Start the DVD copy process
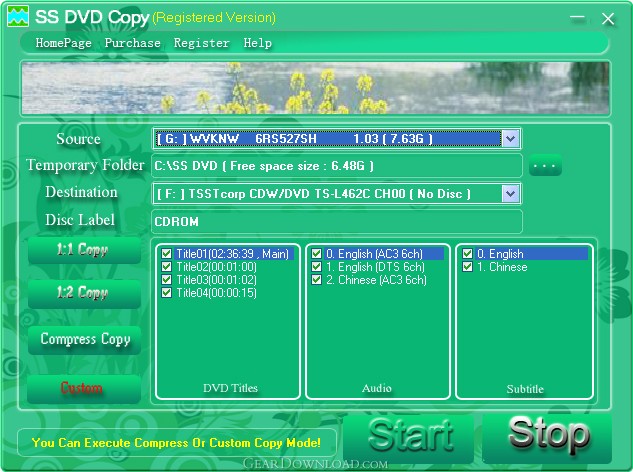 tap(409, 438)
